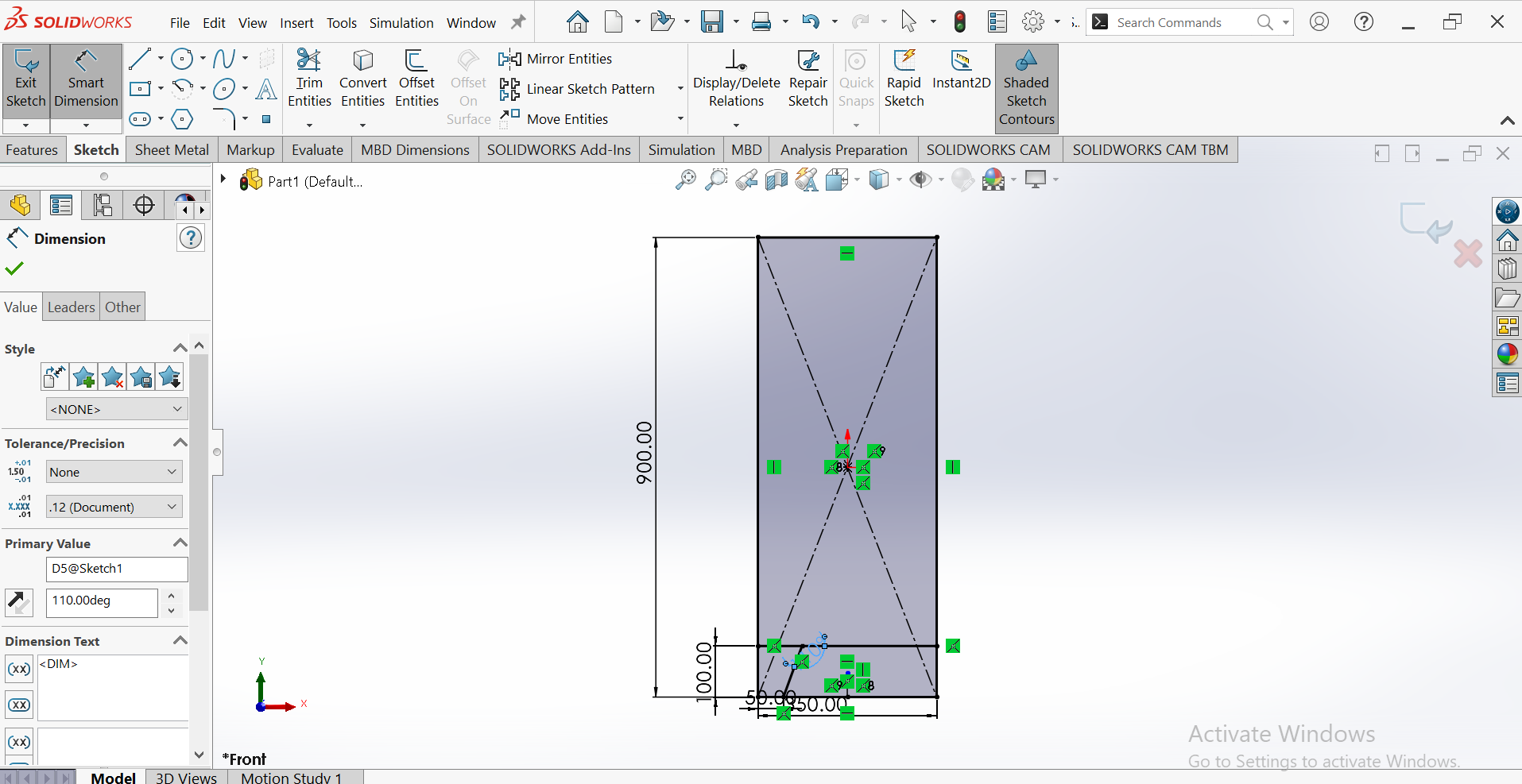Click the Trim Entities tool
1522x784 pixels.
[309, 79]
